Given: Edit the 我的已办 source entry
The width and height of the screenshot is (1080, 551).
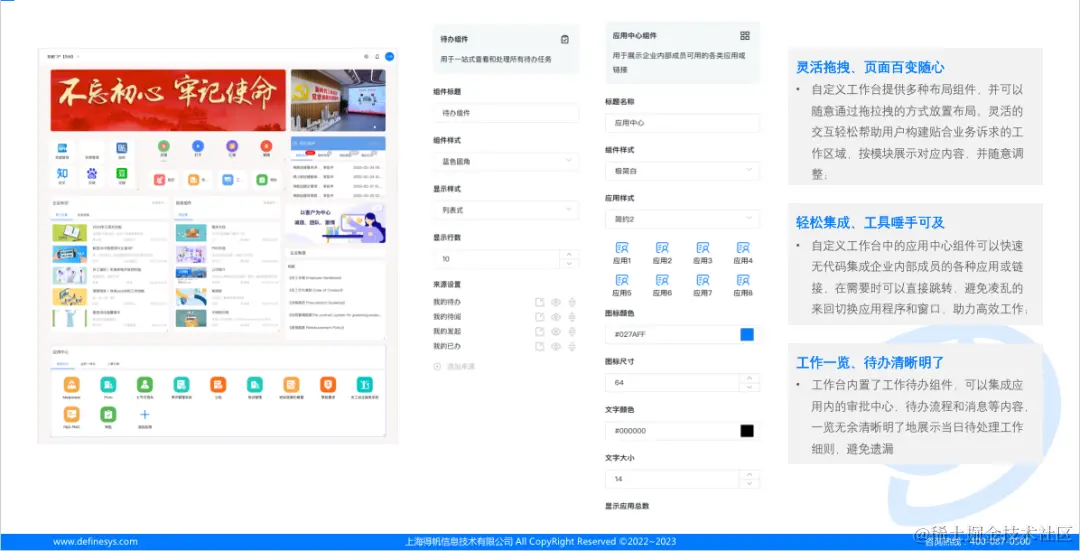Looking at the screenshot, I should 540,346.
